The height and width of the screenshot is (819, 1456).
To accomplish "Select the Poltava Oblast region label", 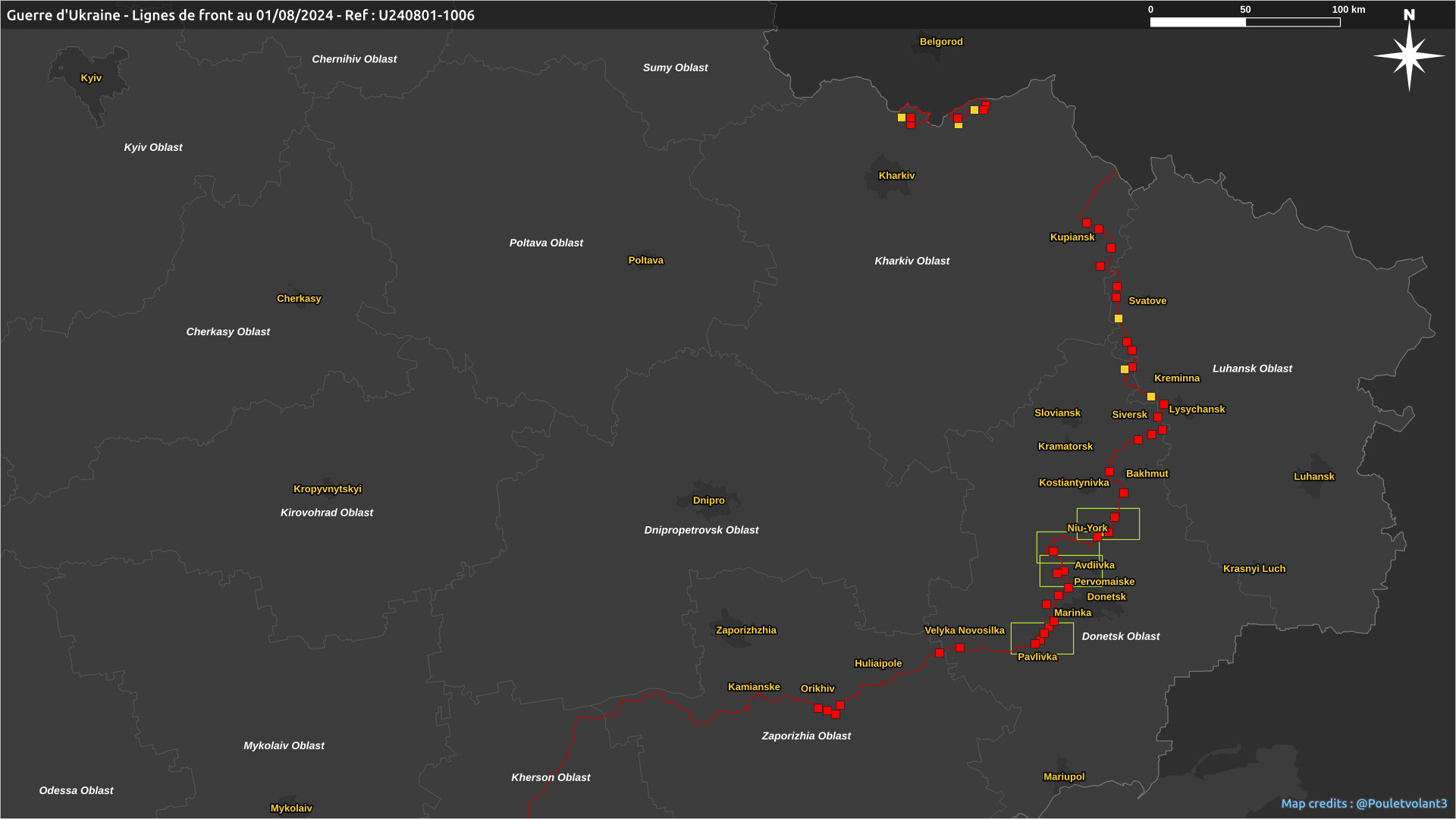I will 546,243.
